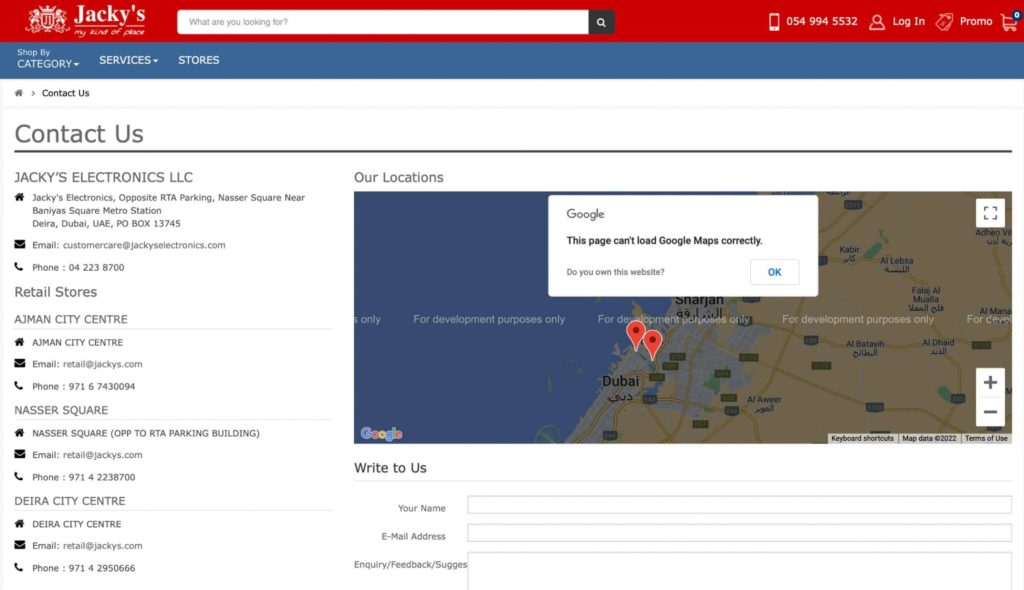Click the retail@jackys.com email under Deira City Centre
Screen dimensions: 1024x590
[x=103, y=546]
